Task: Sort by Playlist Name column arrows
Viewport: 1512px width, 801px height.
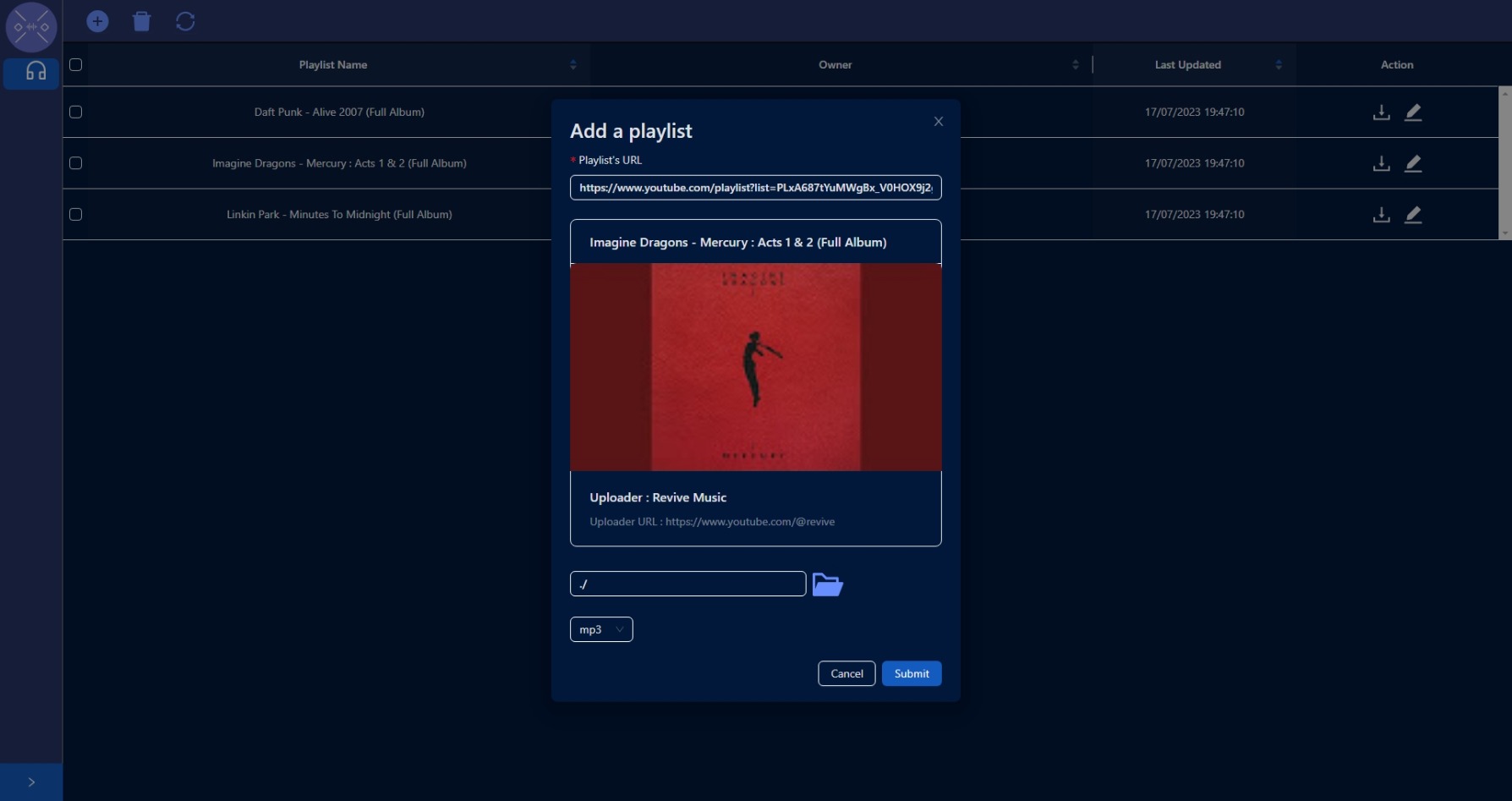Action: point(573,65)
